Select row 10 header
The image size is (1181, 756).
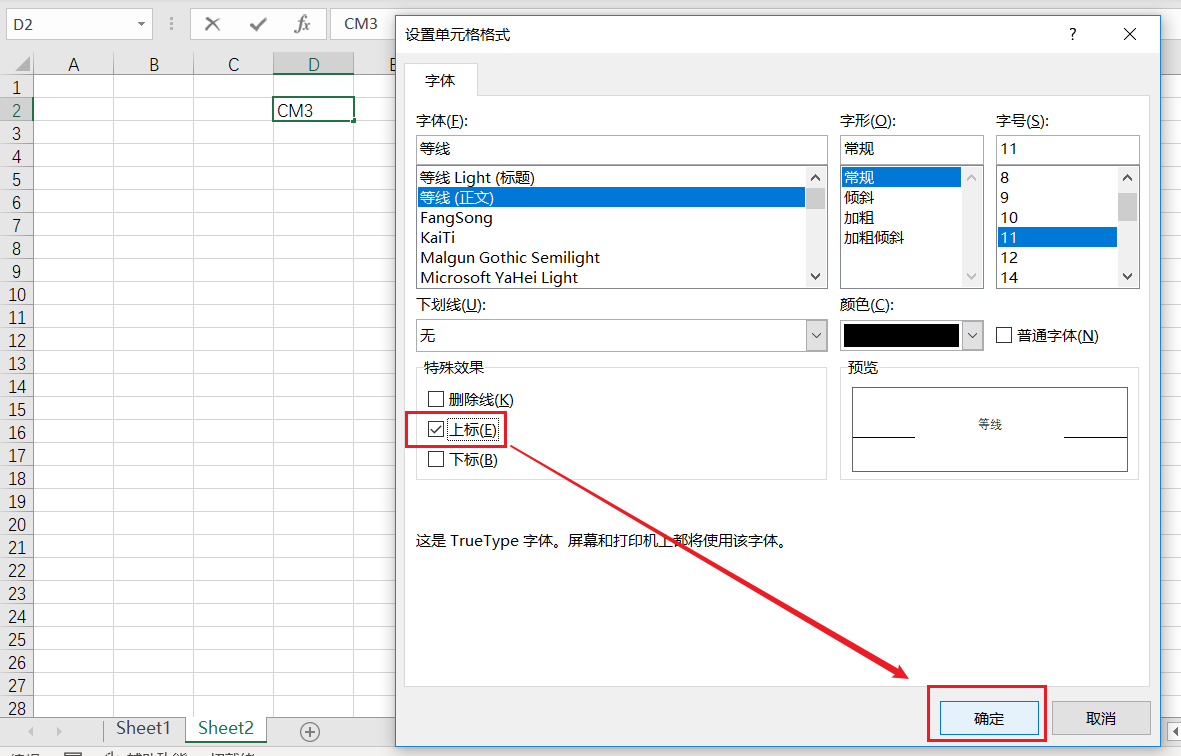pos(17,294)
